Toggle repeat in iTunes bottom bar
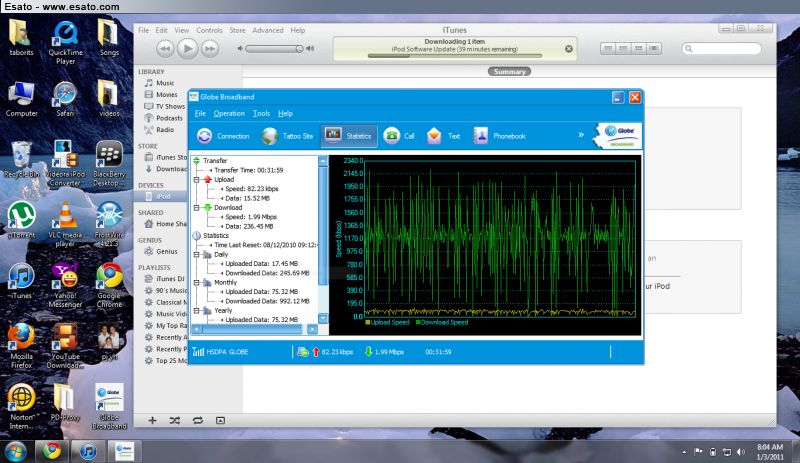 (198, 420)
